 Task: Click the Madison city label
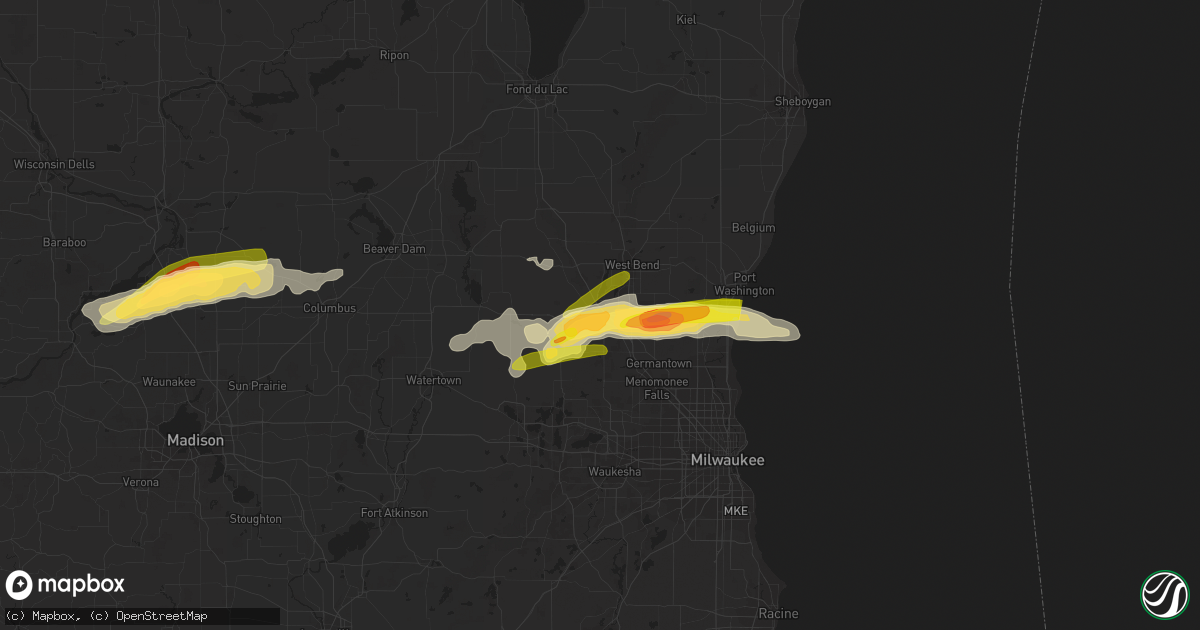pyautogui.click(x=196, y=440)
